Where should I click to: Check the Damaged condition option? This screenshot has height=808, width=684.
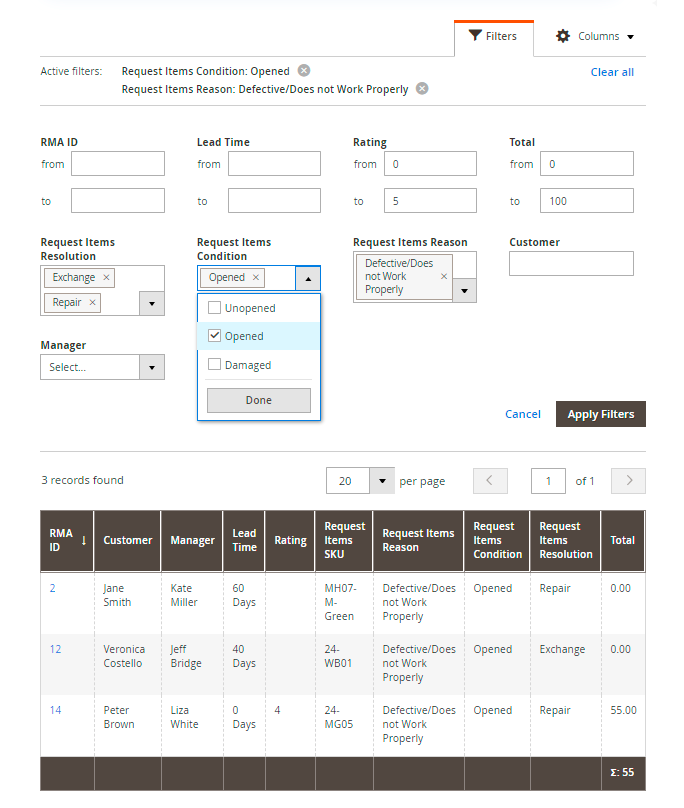[x=214, y=365]
